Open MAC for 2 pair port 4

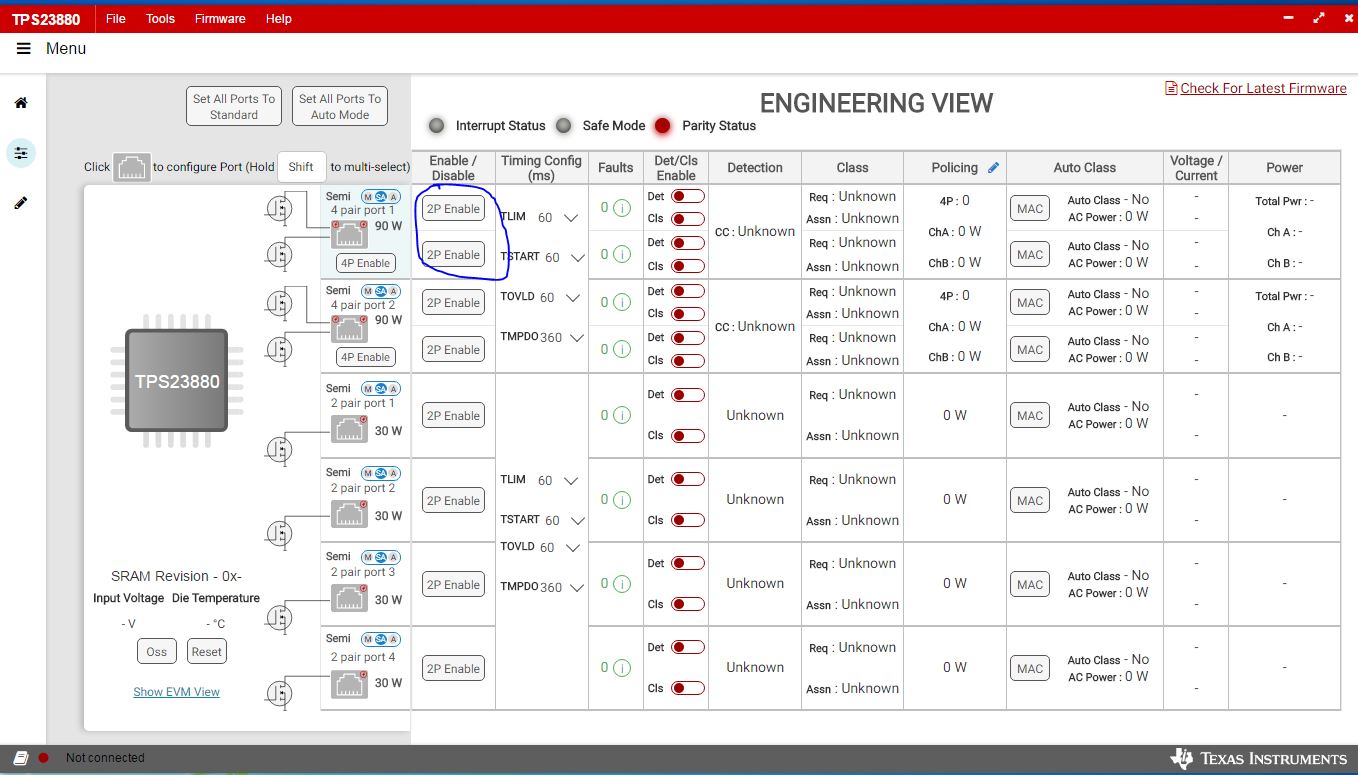coord(1030,669)
